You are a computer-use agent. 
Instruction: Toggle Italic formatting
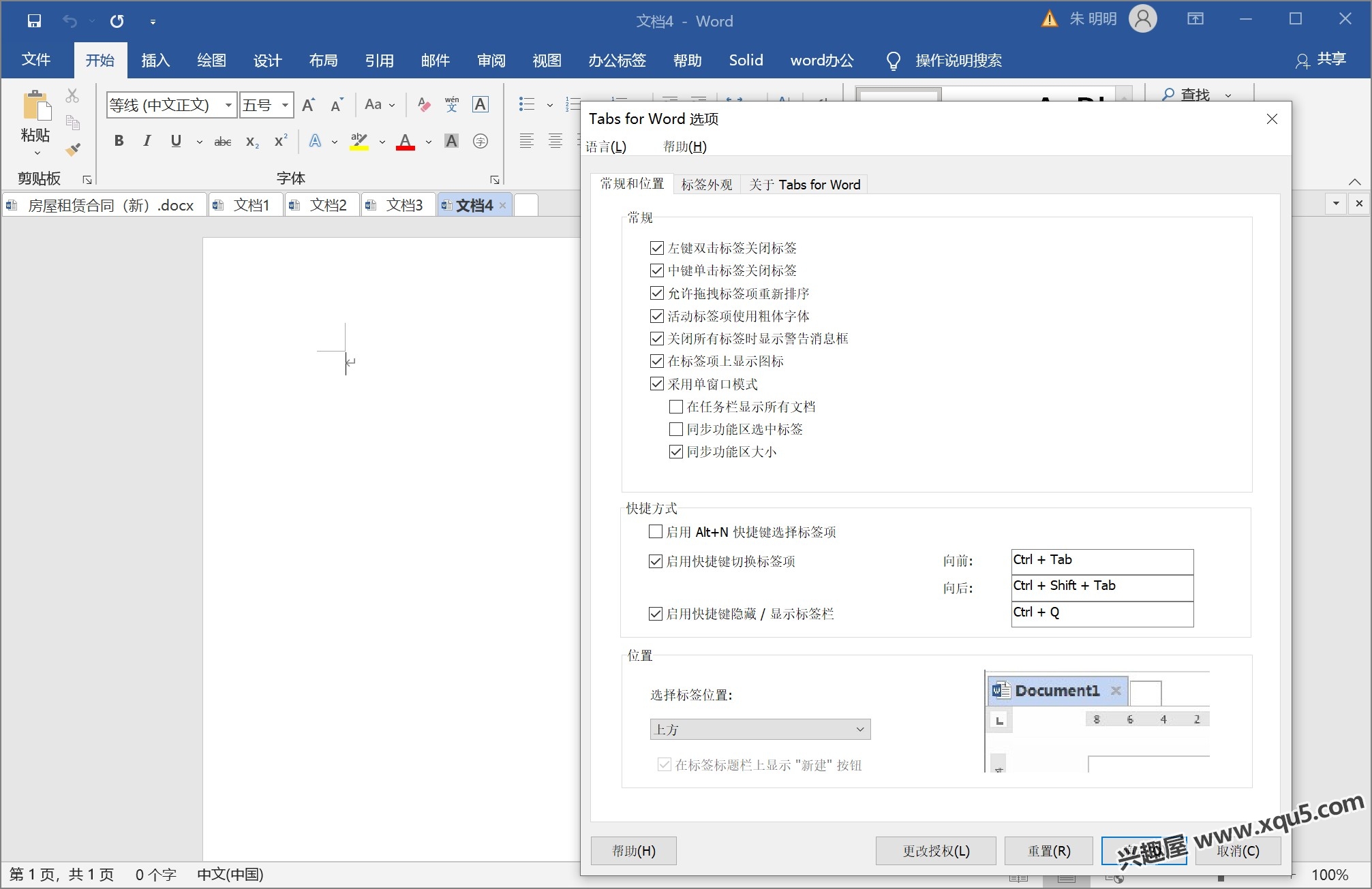pos(147,141)
